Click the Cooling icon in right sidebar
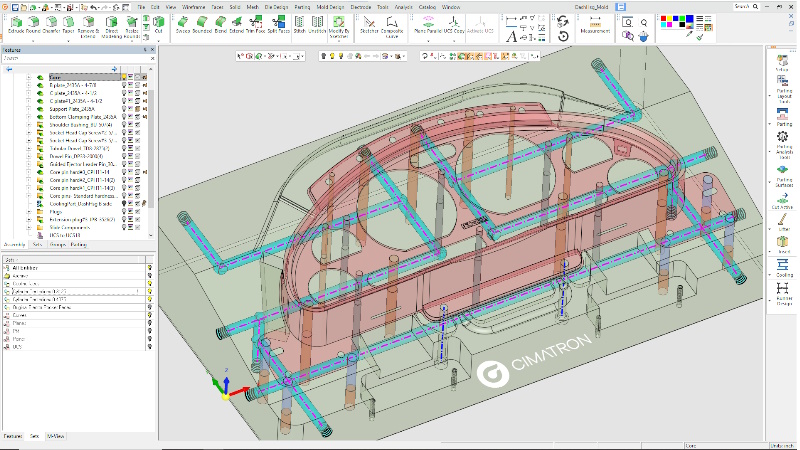This screenshot has width=800, height=450. pyautogui.click(x=783, y=268)
